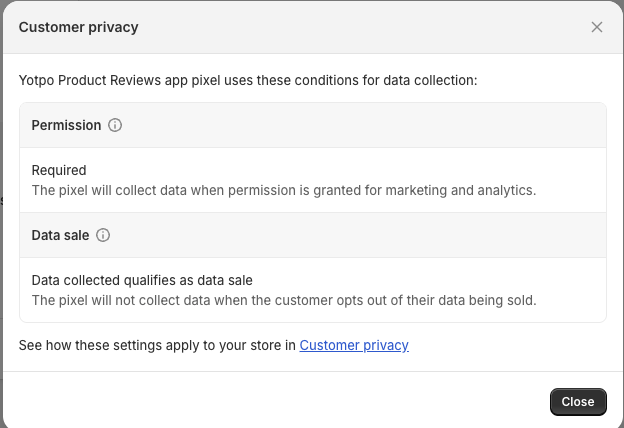Screen dimensions: 624x428
Task: Click the Customer privacy dialog title
Action: point(79,27)
